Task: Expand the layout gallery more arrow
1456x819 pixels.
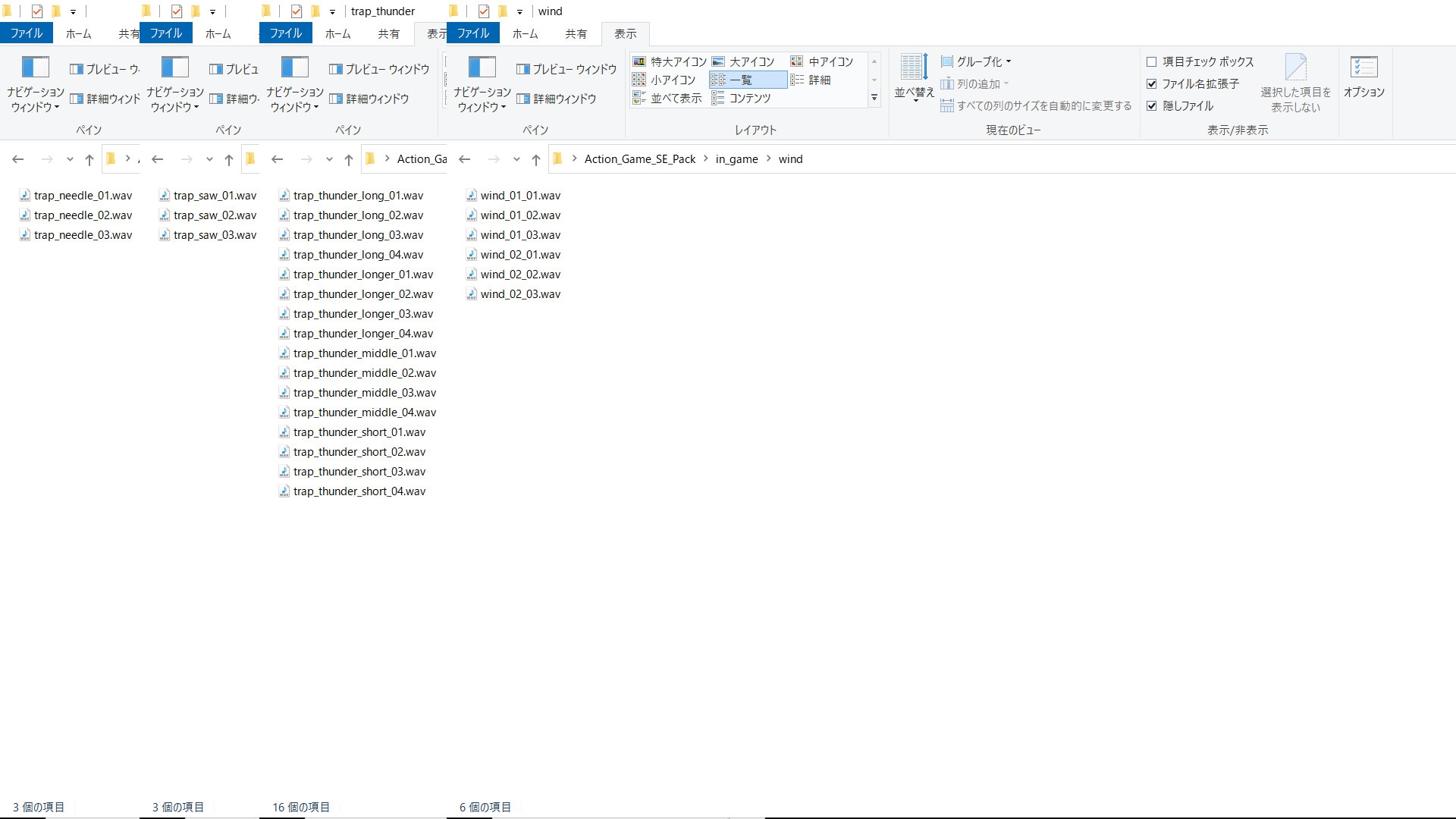Action: (x=874, y=98)
